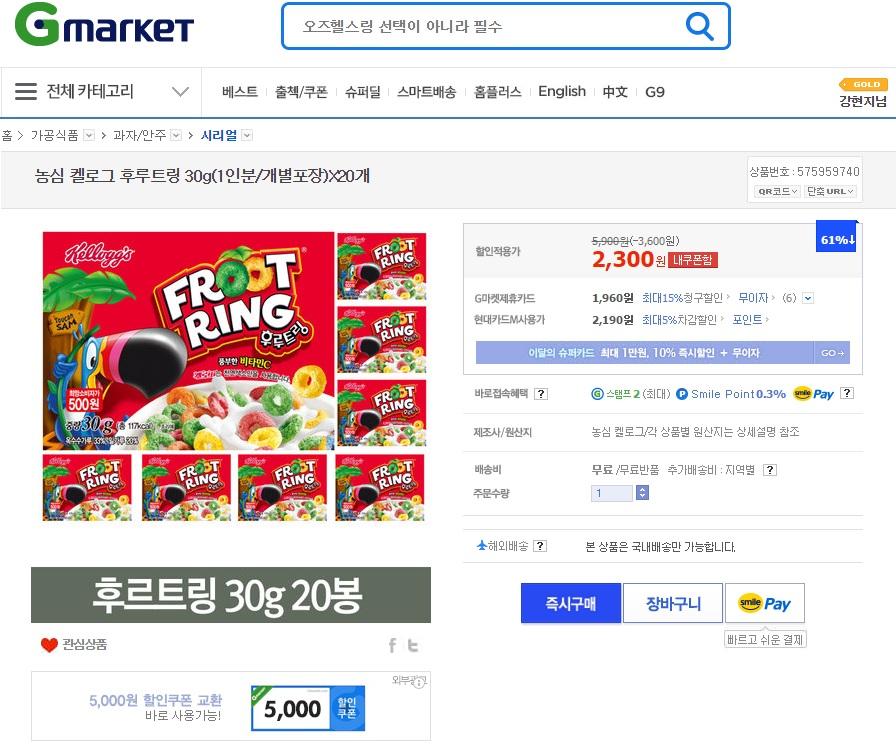
Task: Click the search magnifier icon
Action: click(699, 26)
